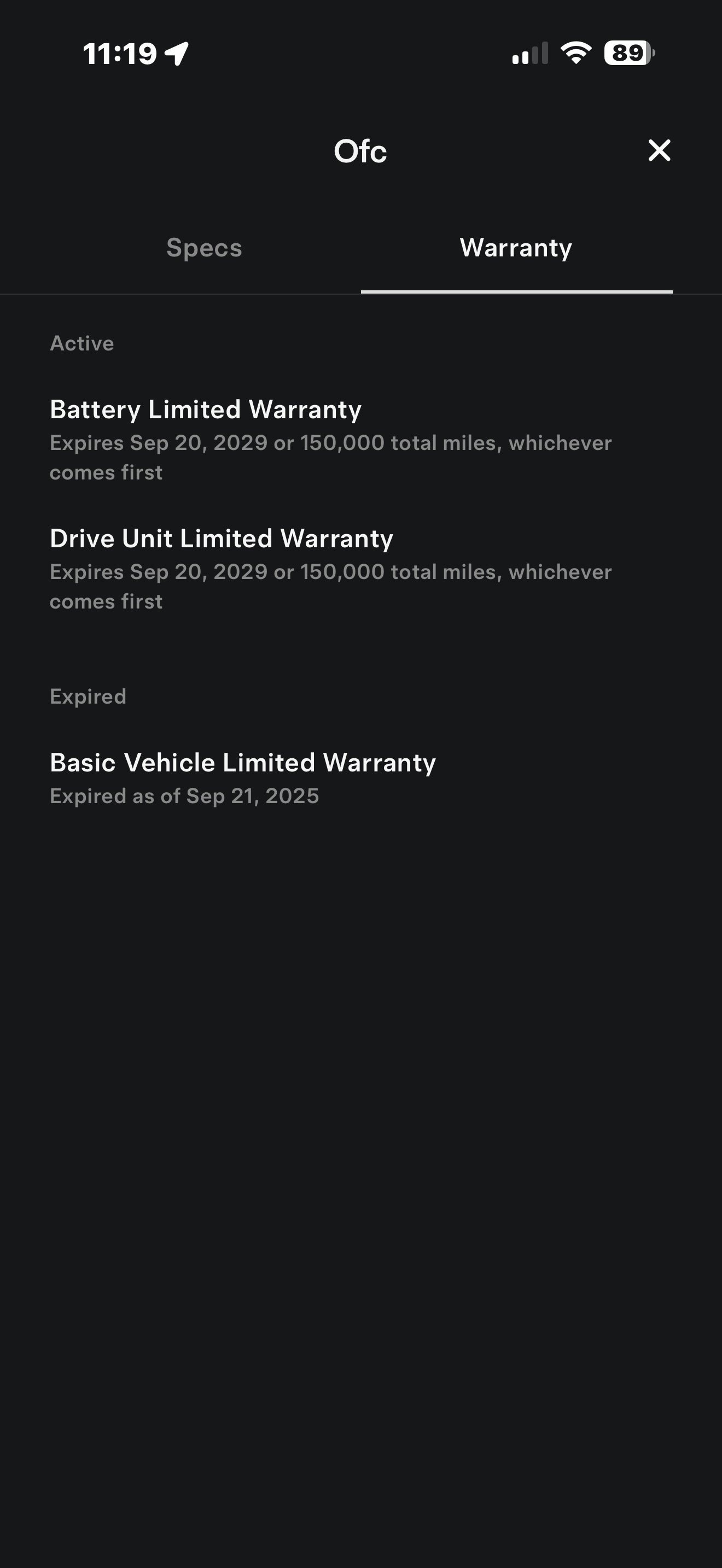This screenshot has height=1568, width=722.
Task: Click the active-tab underline beneath Warranty
Action: coord(516,292)
